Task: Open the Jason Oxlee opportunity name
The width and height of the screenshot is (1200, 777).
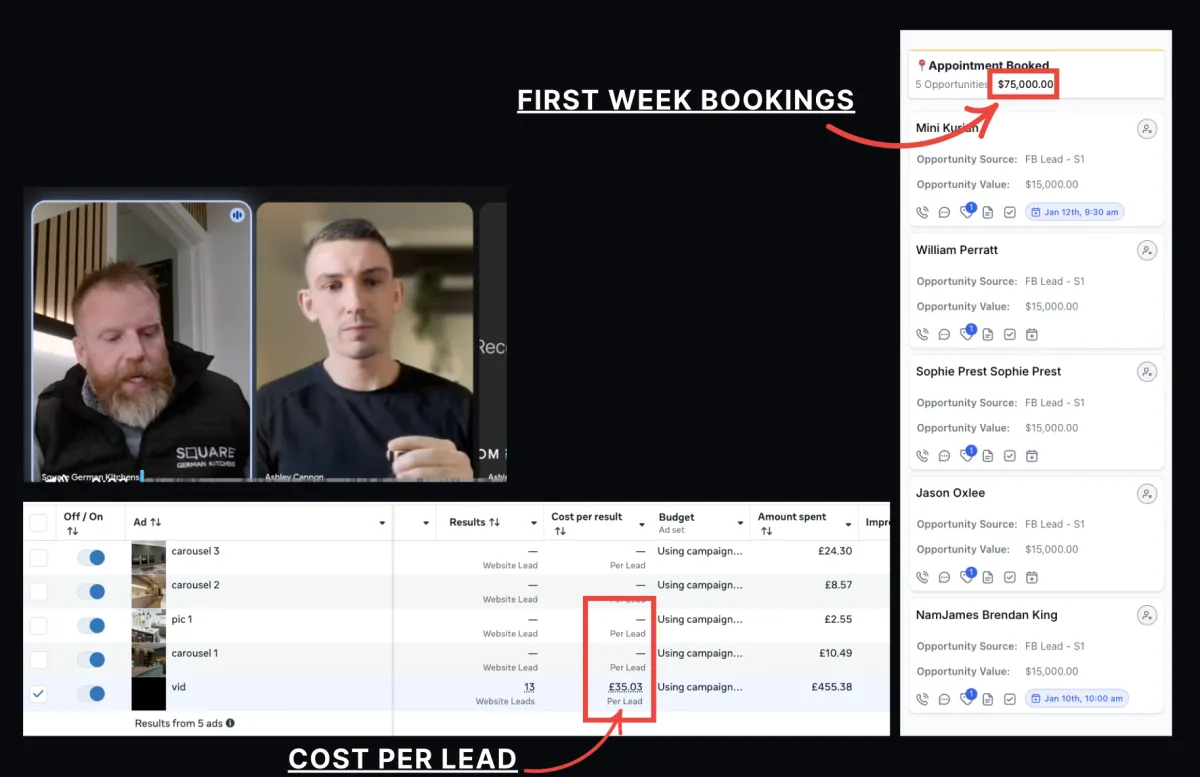Action: pyautogui.click(x=950, y=493)
